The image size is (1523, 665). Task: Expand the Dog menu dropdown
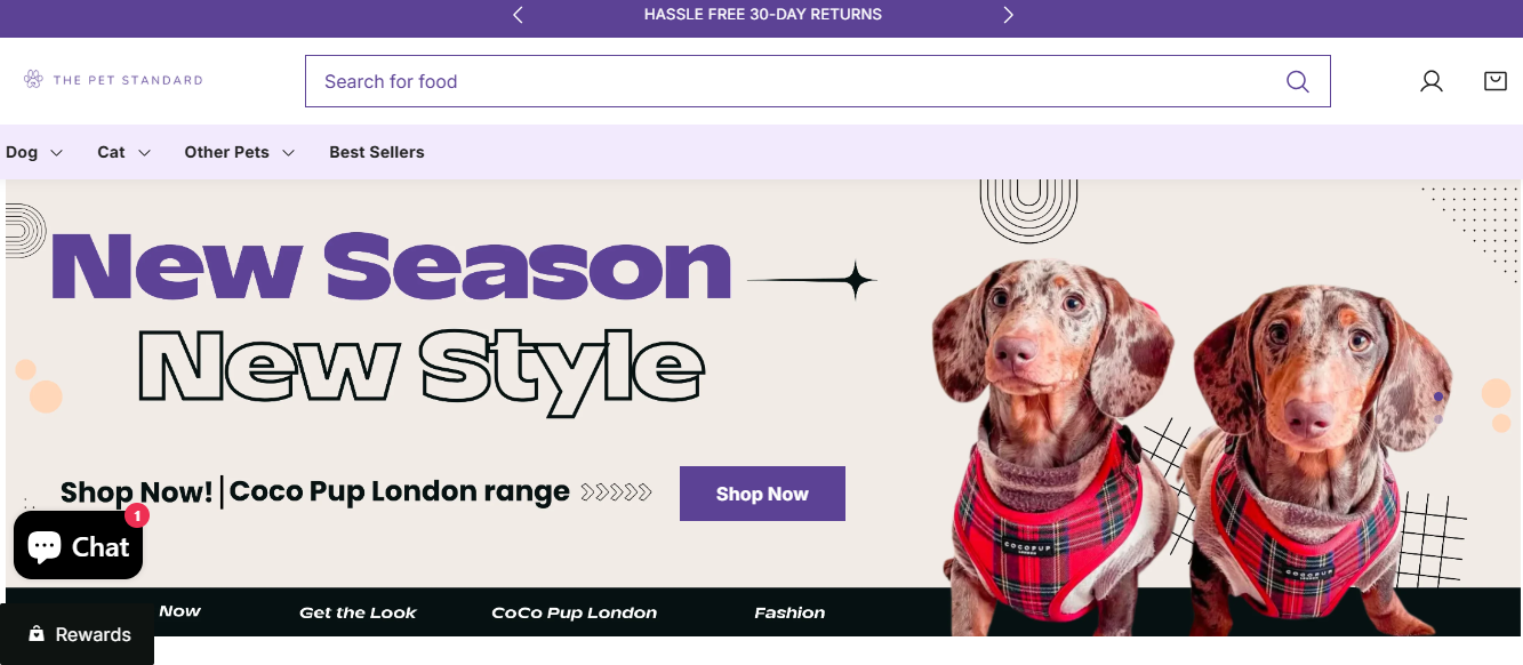pos(34,152)
